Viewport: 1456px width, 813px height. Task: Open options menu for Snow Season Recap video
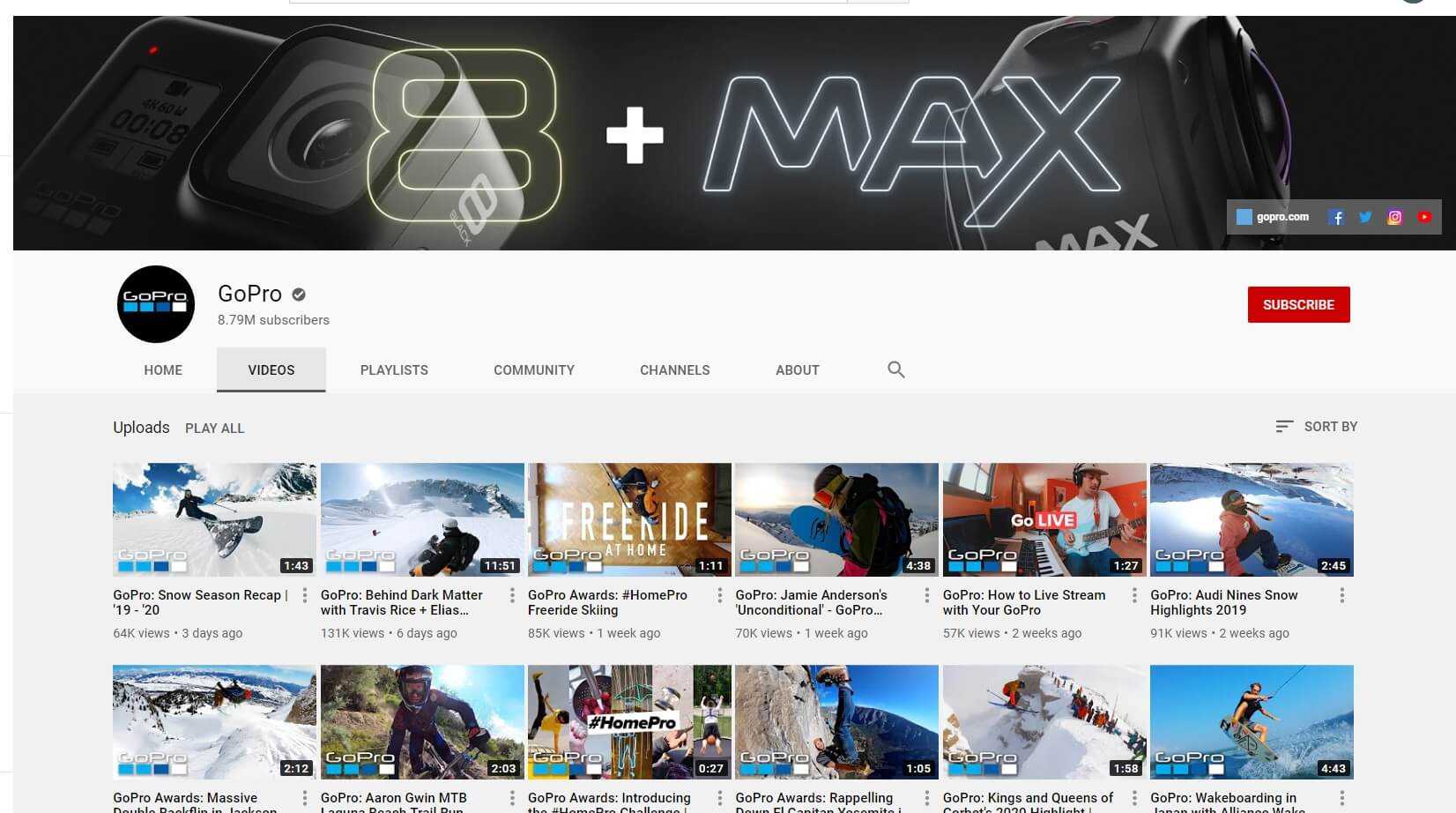tap(305, 596)
